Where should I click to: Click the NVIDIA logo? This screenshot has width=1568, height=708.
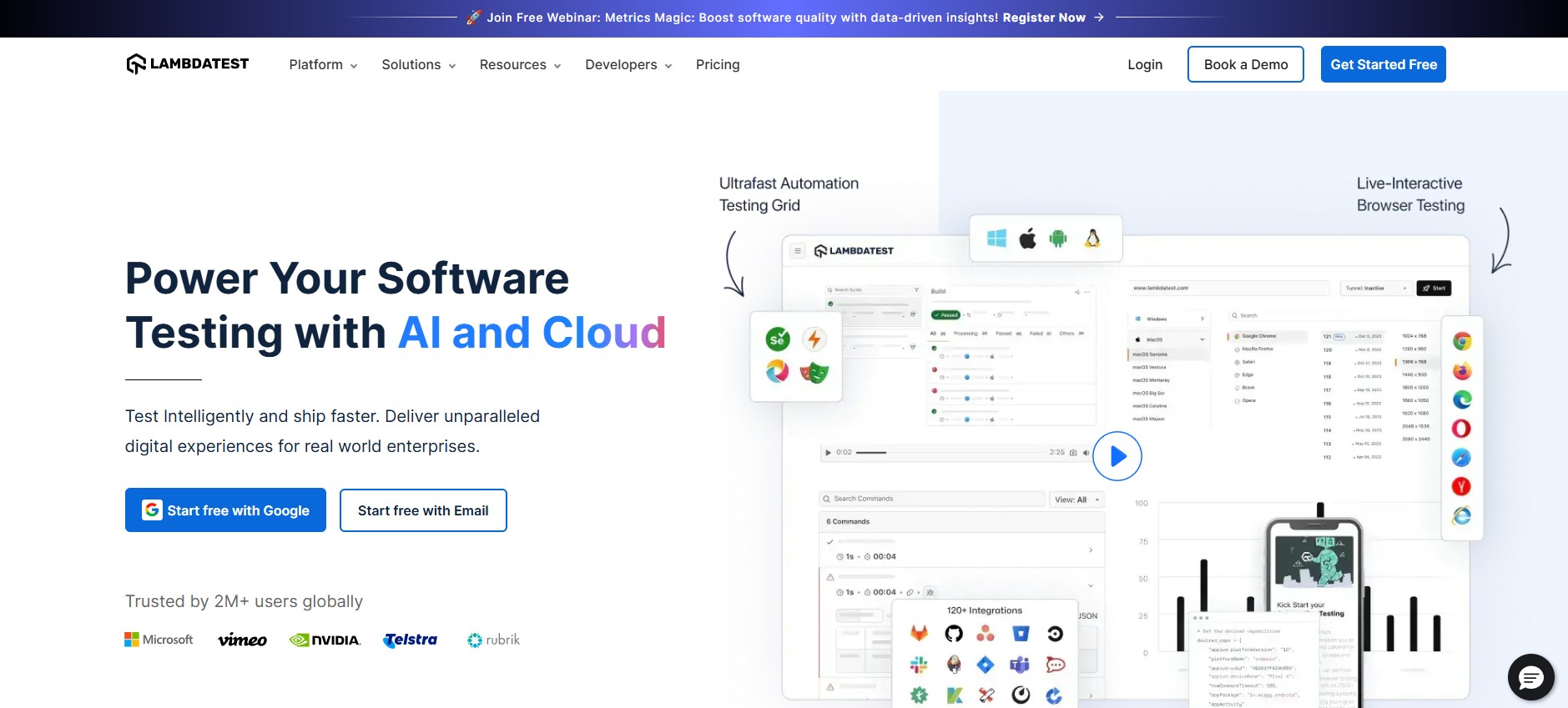(x=325, y=640)
